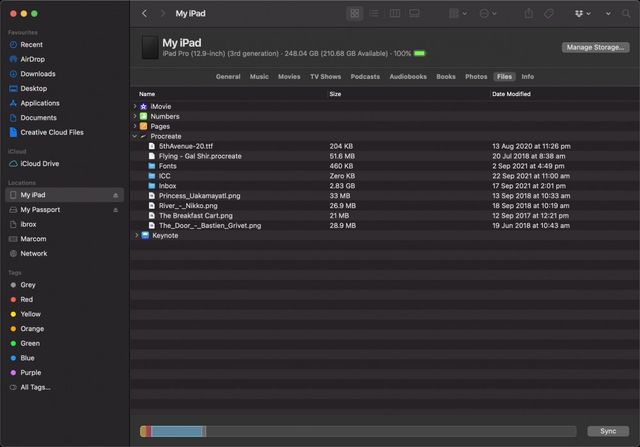Click the Search magnifier icon
Image resolution: width=640 pixels, height=447 pixels.
[626, 13]
